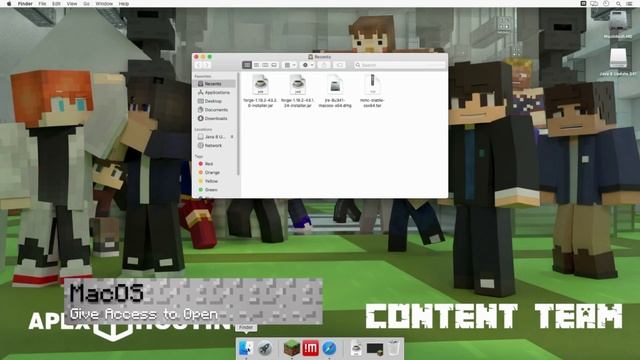Open the dark stack item in the Dock
This screenshot has height=360, width=640.
coord(375,349)
